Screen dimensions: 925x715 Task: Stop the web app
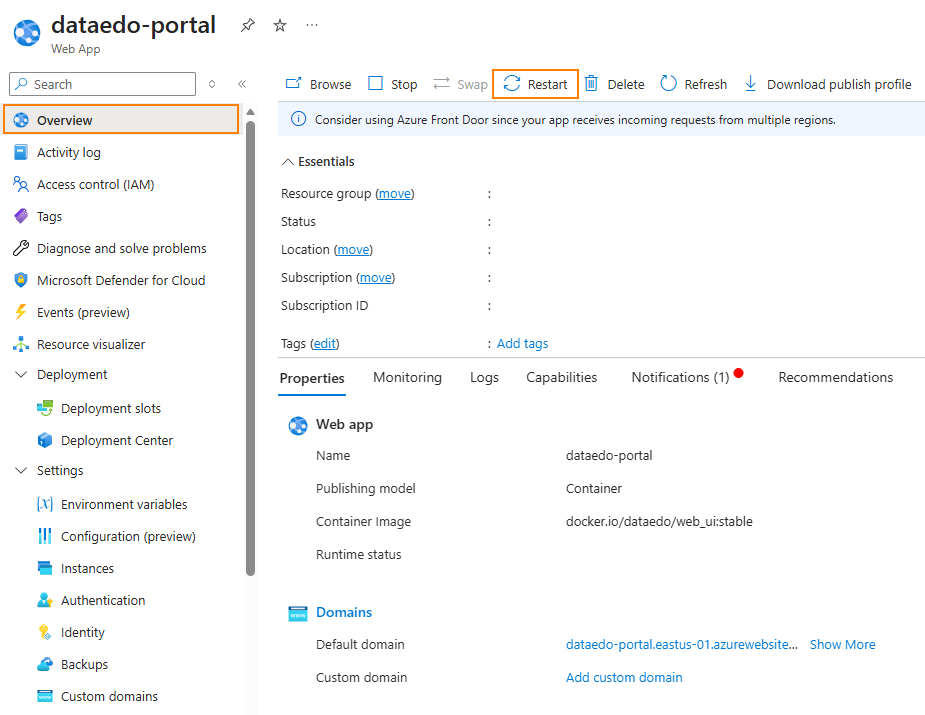[393, 84]
